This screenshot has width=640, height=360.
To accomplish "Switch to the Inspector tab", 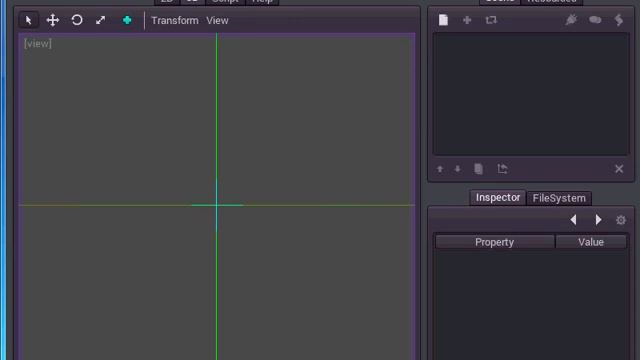I will tap(498, 198).
